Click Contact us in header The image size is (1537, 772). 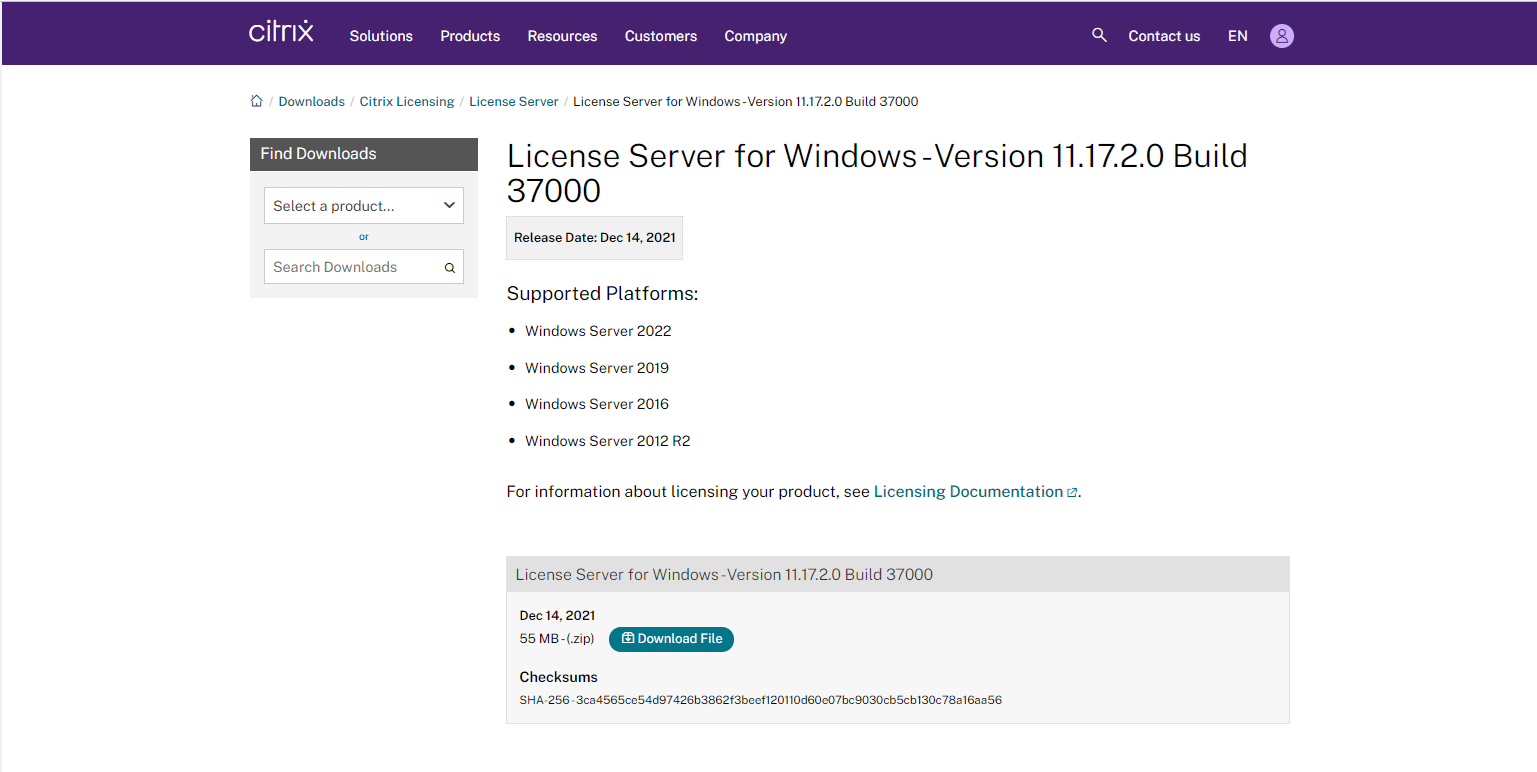point(1164,36)
